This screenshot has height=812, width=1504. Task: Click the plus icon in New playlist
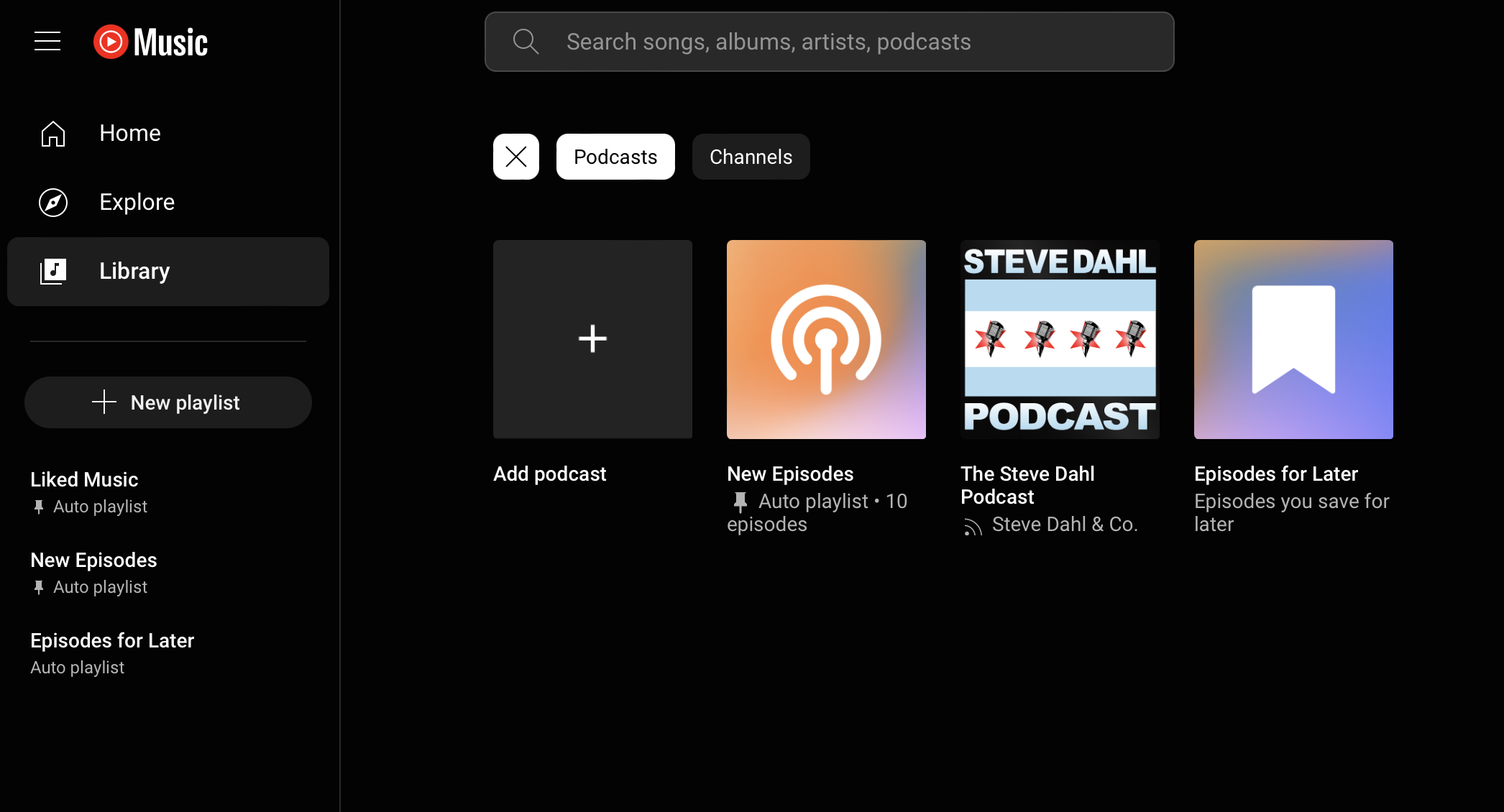pos(104,402)
